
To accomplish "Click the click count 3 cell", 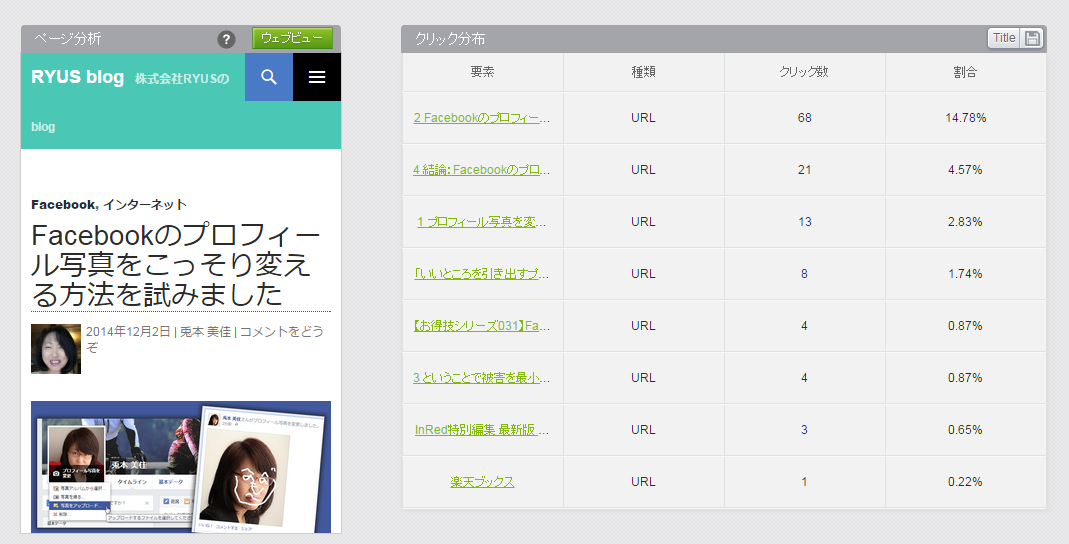I will [x=804, y=429].
